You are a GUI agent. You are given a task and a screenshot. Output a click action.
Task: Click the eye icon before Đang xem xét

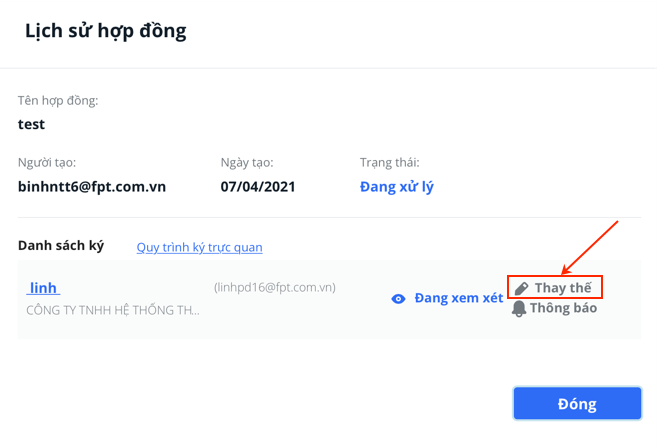click(x=398, y=299)
